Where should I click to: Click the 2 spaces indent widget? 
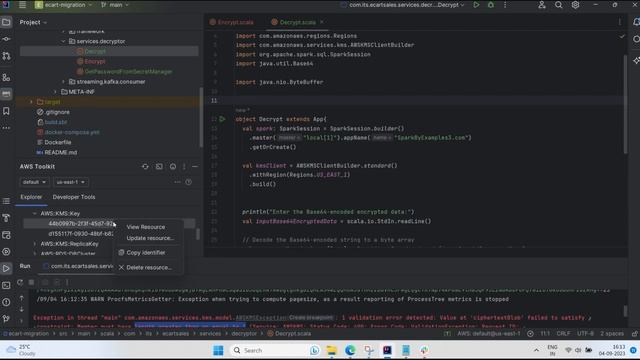pos(612,333)
